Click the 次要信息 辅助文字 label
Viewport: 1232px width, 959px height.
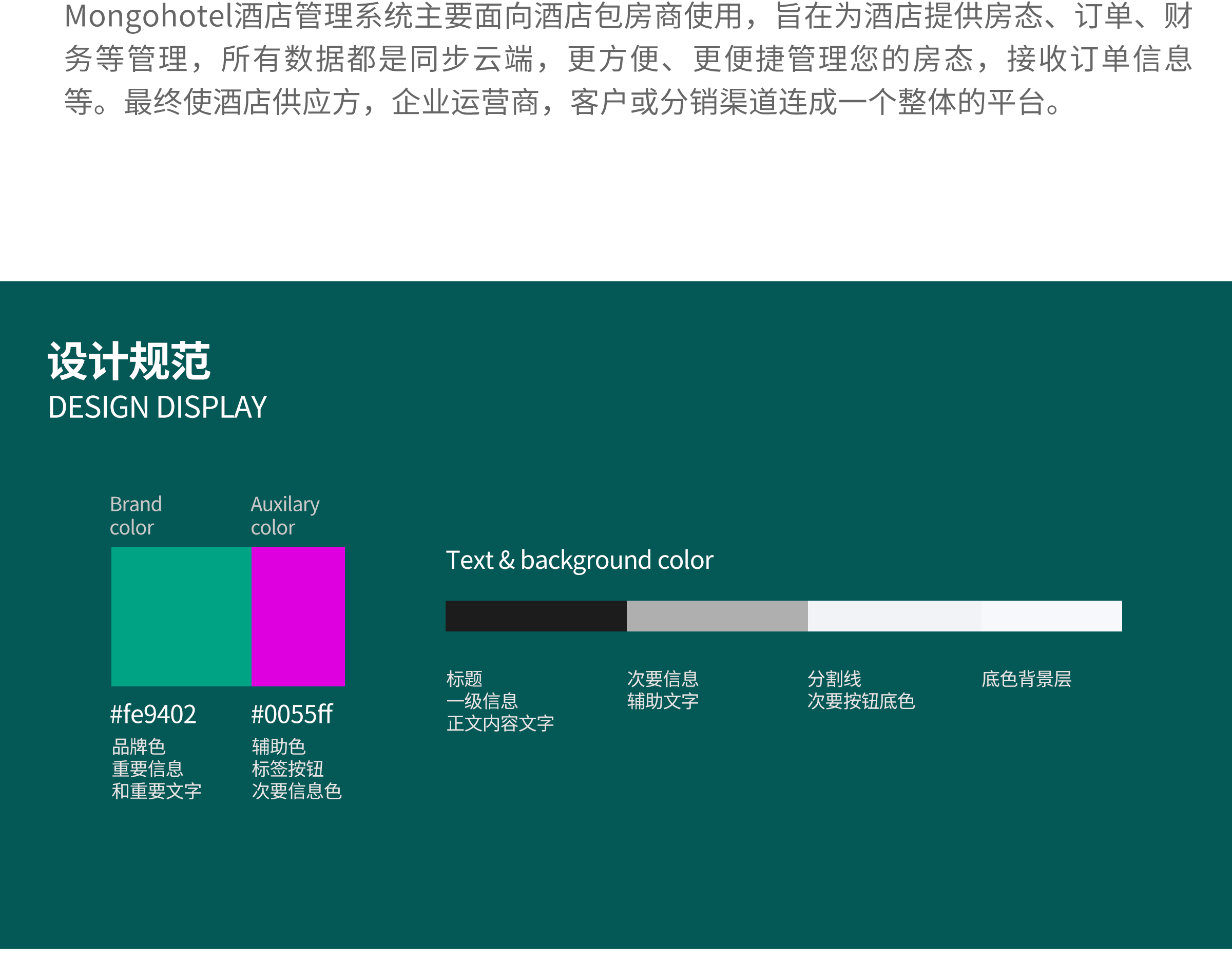click(x=663, y=690)
